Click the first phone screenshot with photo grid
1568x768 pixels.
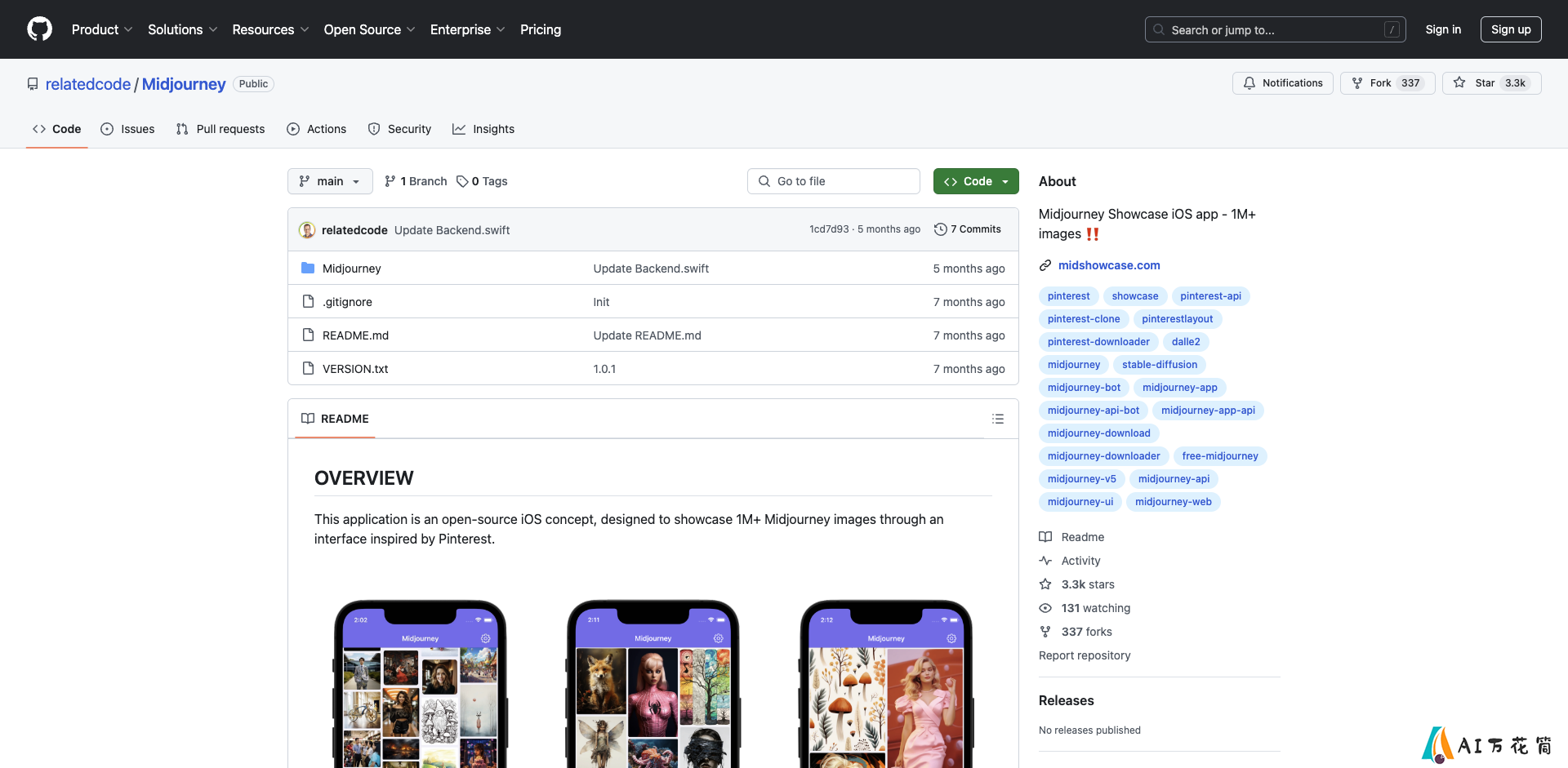(421, 684)
